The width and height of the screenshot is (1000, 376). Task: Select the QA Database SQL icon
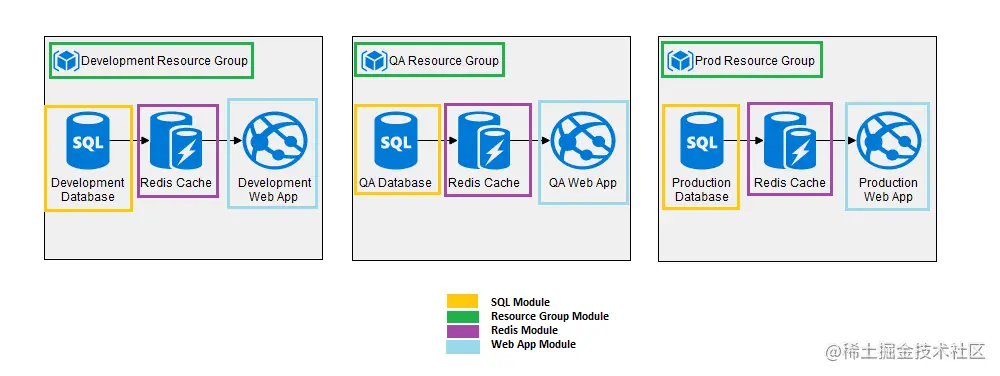[x=395, y=140]
